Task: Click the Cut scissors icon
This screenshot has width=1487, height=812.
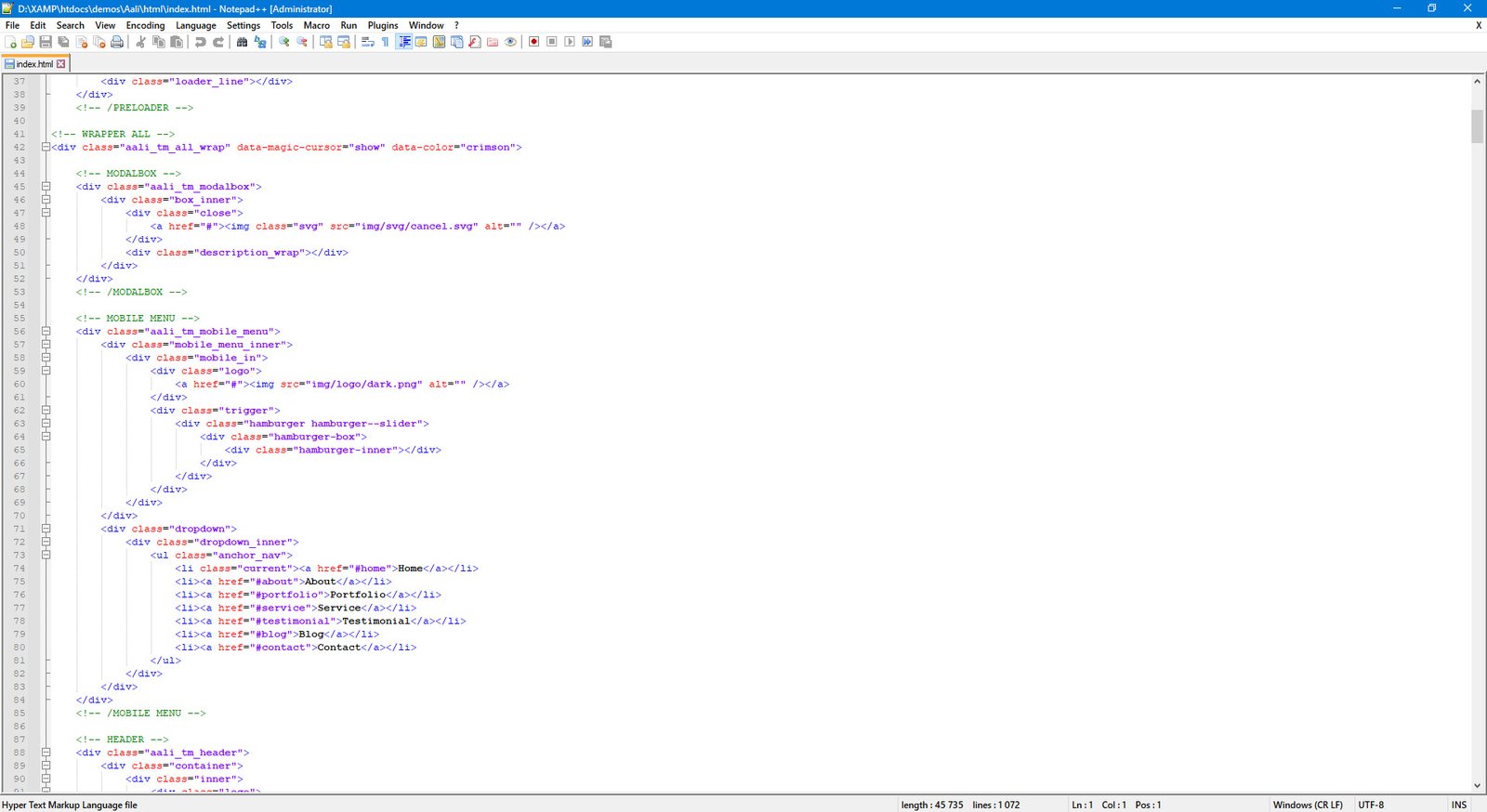Action: 140,42
